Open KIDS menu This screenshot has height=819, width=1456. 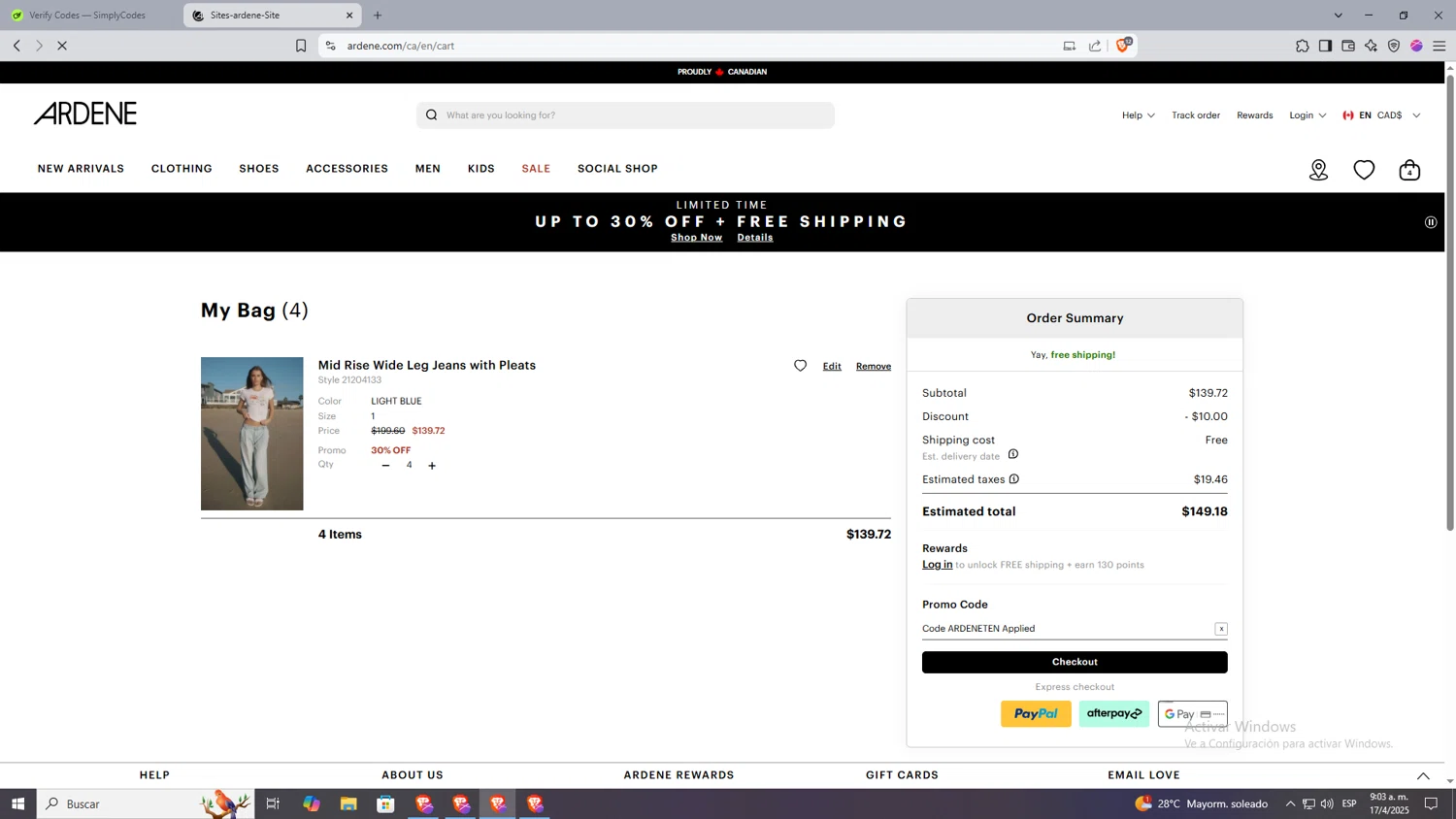coord(481,169)
